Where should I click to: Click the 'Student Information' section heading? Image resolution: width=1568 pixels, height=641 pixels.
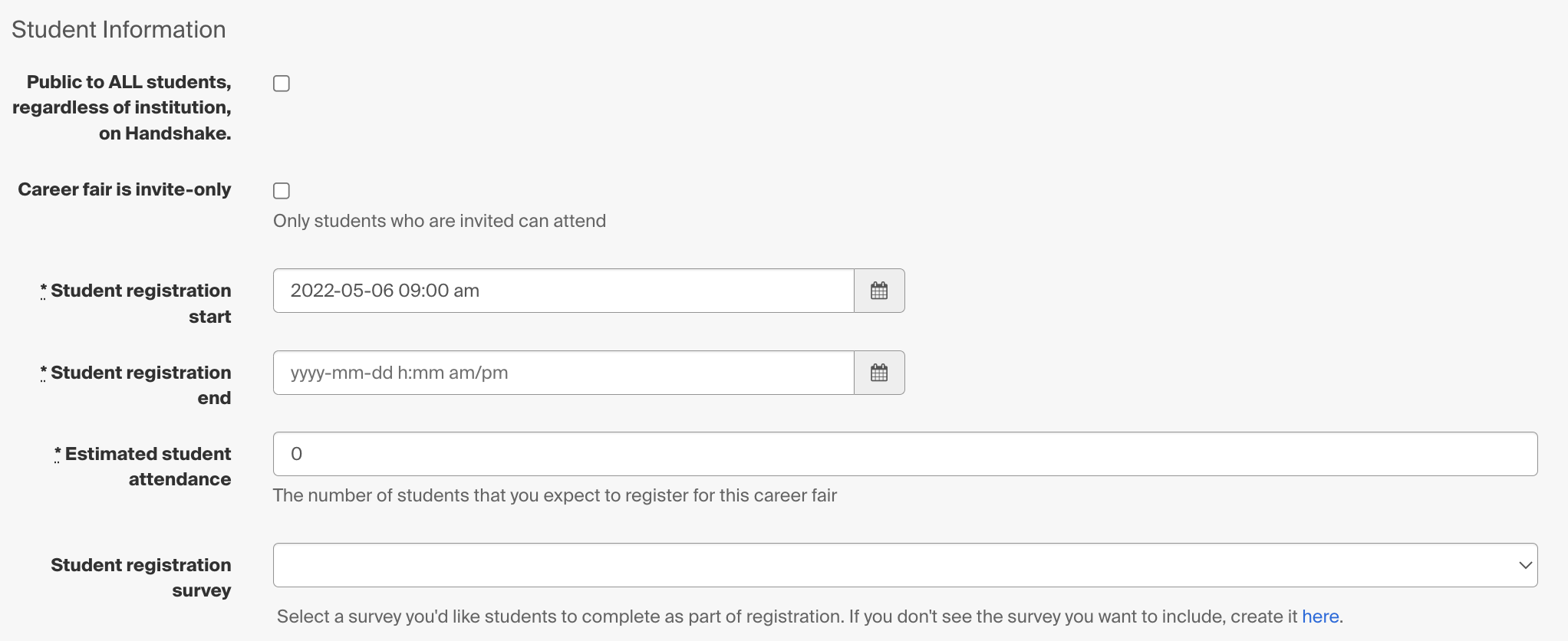[x=118, y=29]
